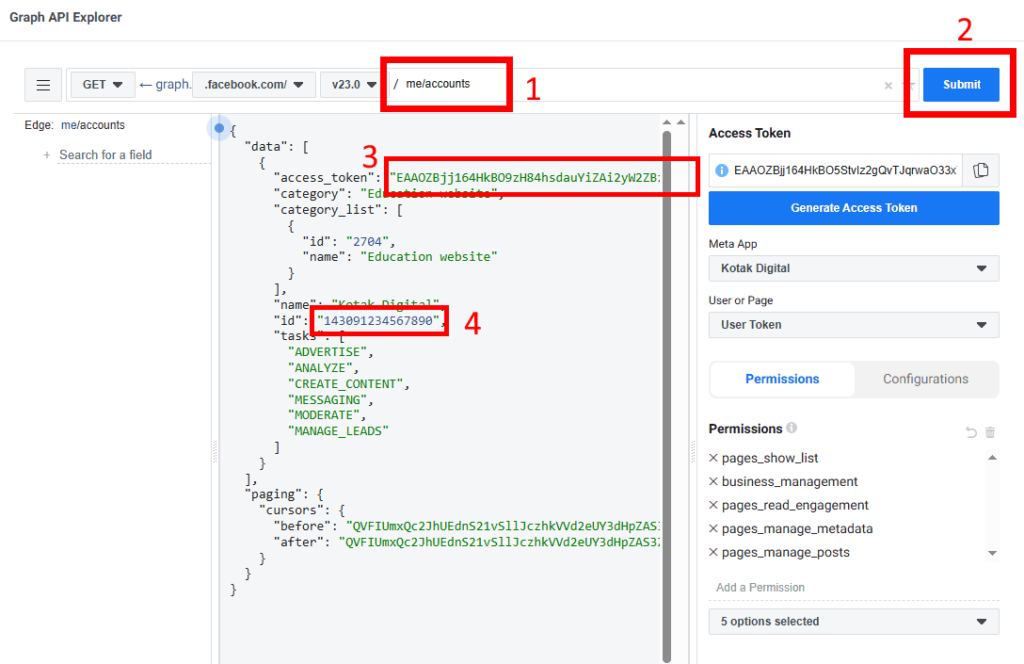This screenshot has height=664, width=1024.
Task: Click the Graph API Explorer title
Action: pos(65,17)
